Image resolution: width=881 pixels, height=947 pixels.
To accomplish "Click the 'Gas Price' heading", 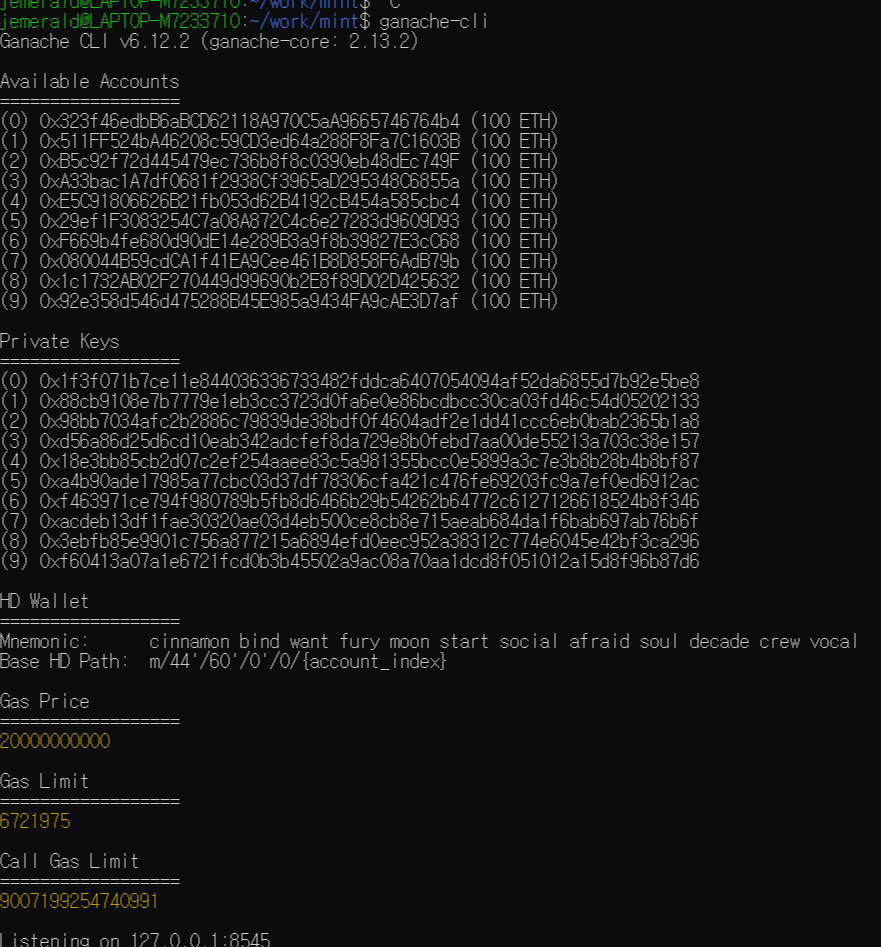I will coord(45,701).
